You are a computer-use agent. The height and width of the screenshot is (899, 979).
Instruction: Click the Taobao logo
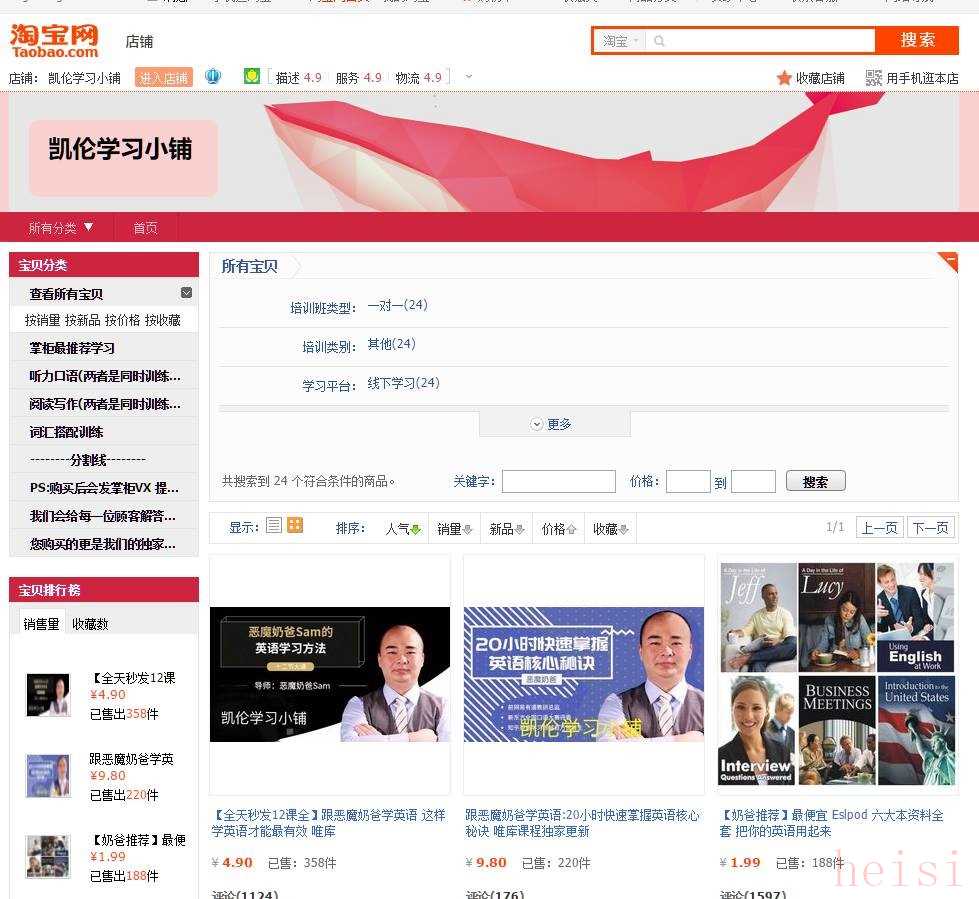coord(54,41)
